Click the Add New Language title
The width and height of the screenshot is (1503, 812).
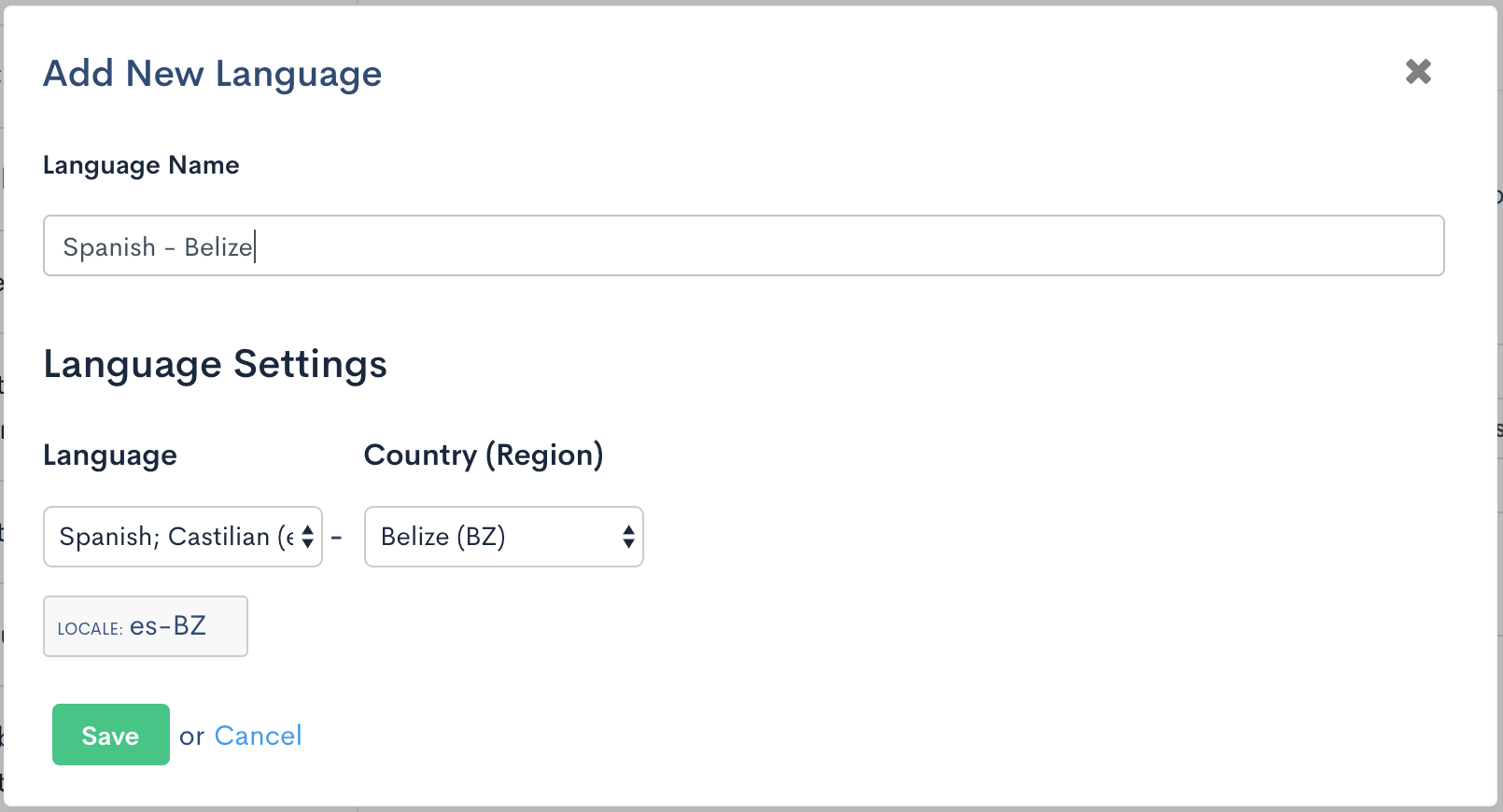tap(212, 74)
